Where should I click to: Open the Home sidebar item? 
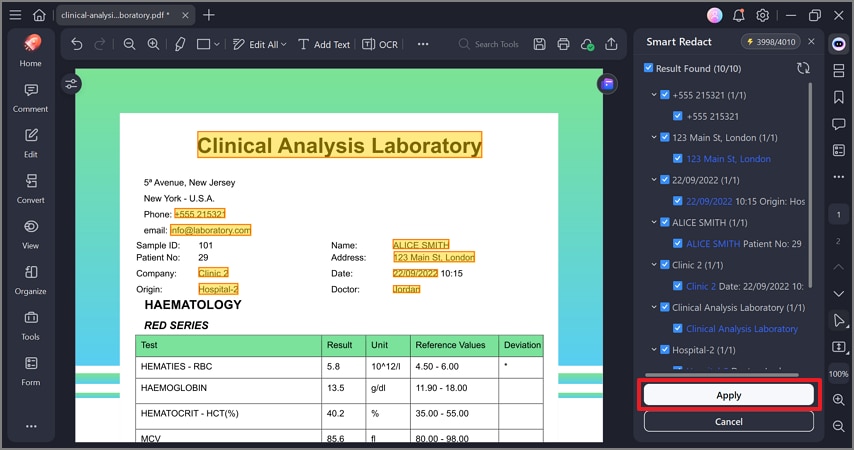[30, 50]
